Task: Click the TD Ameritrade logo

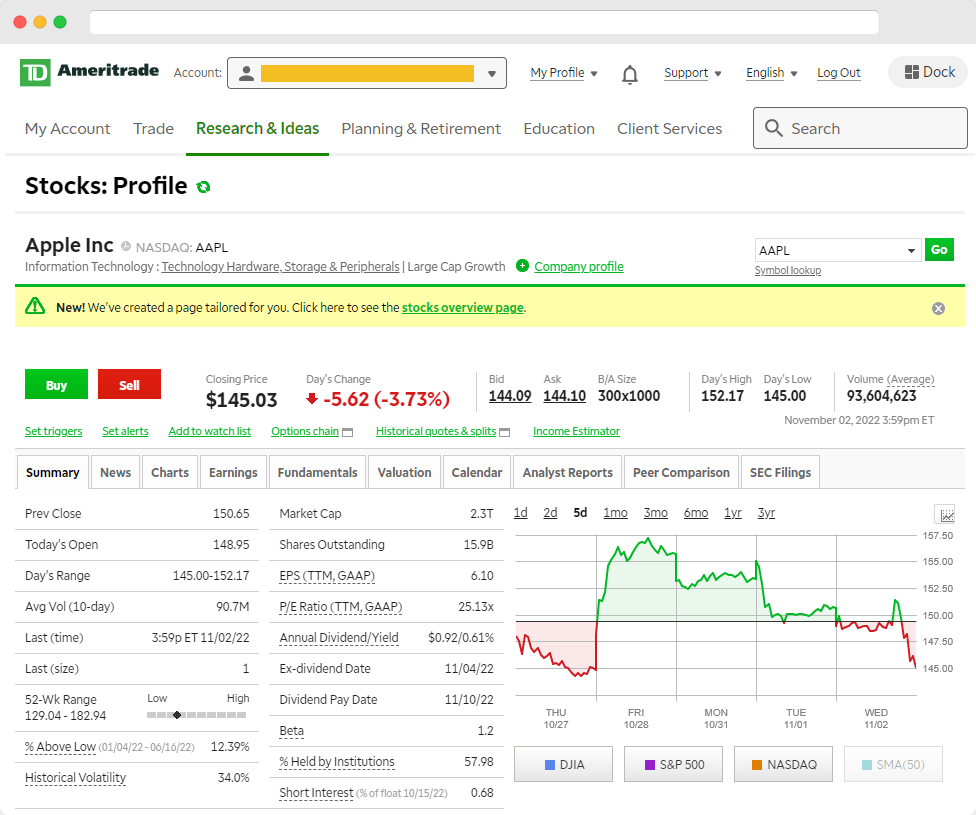Action: pyautogui.click(x=89, y=72)
